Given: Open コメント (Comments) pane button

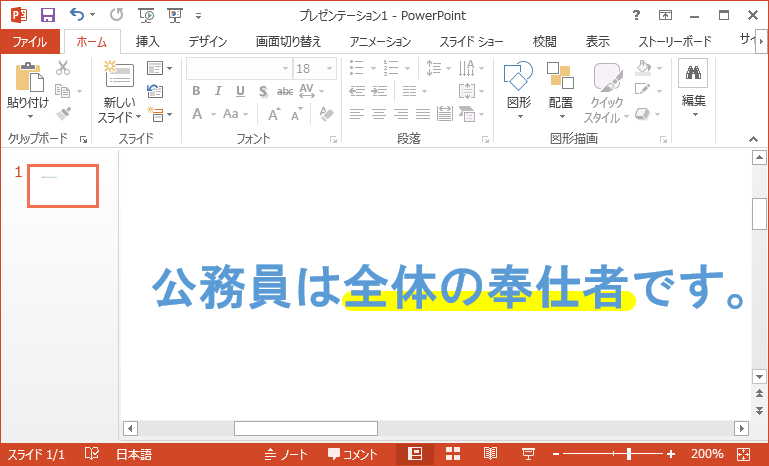Looking at the screenshot, I should (x=353, y=454).
